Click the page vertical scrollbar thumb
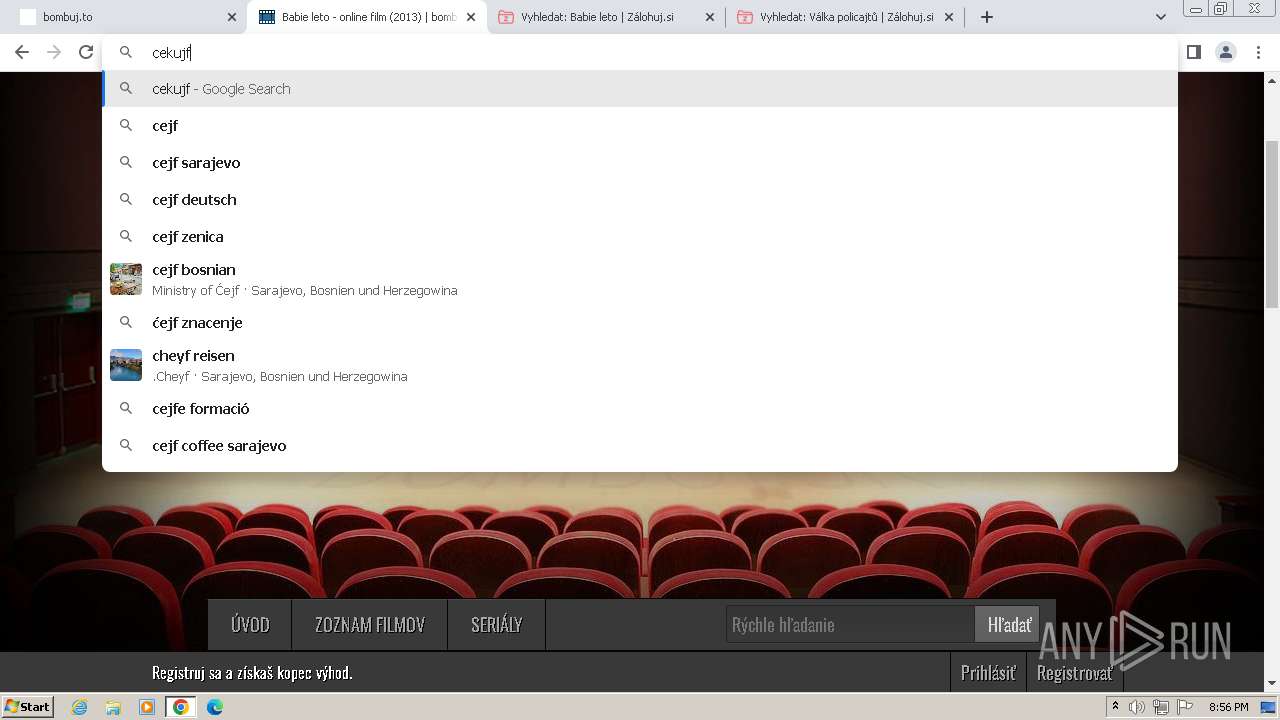 pos(1272,224)
